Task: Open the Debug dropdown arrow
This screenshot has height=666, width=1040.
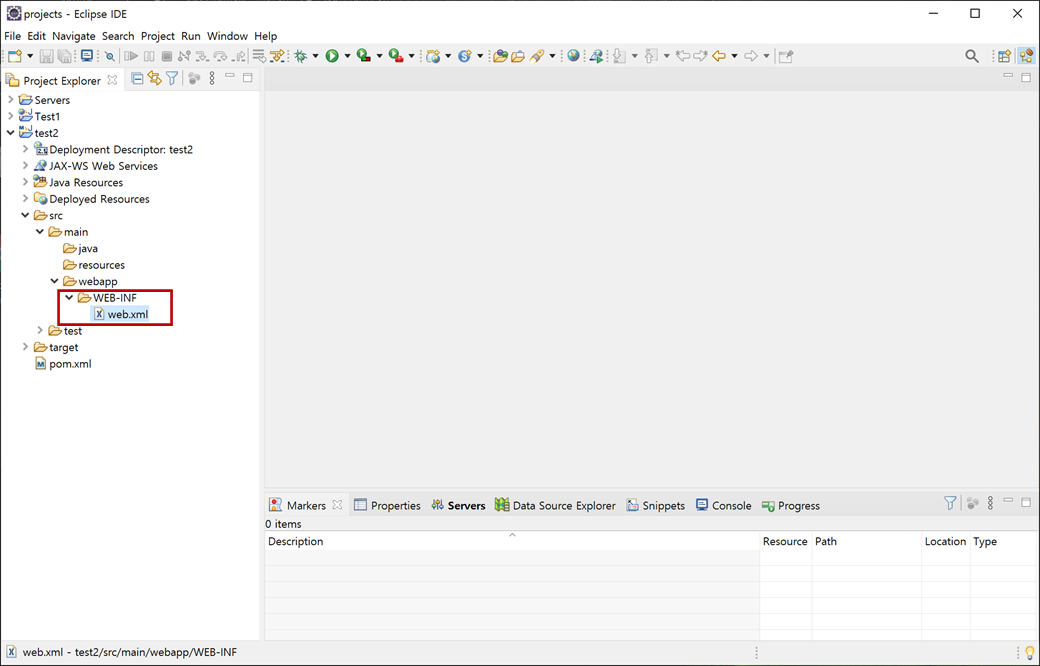Action: pos(316,56)
